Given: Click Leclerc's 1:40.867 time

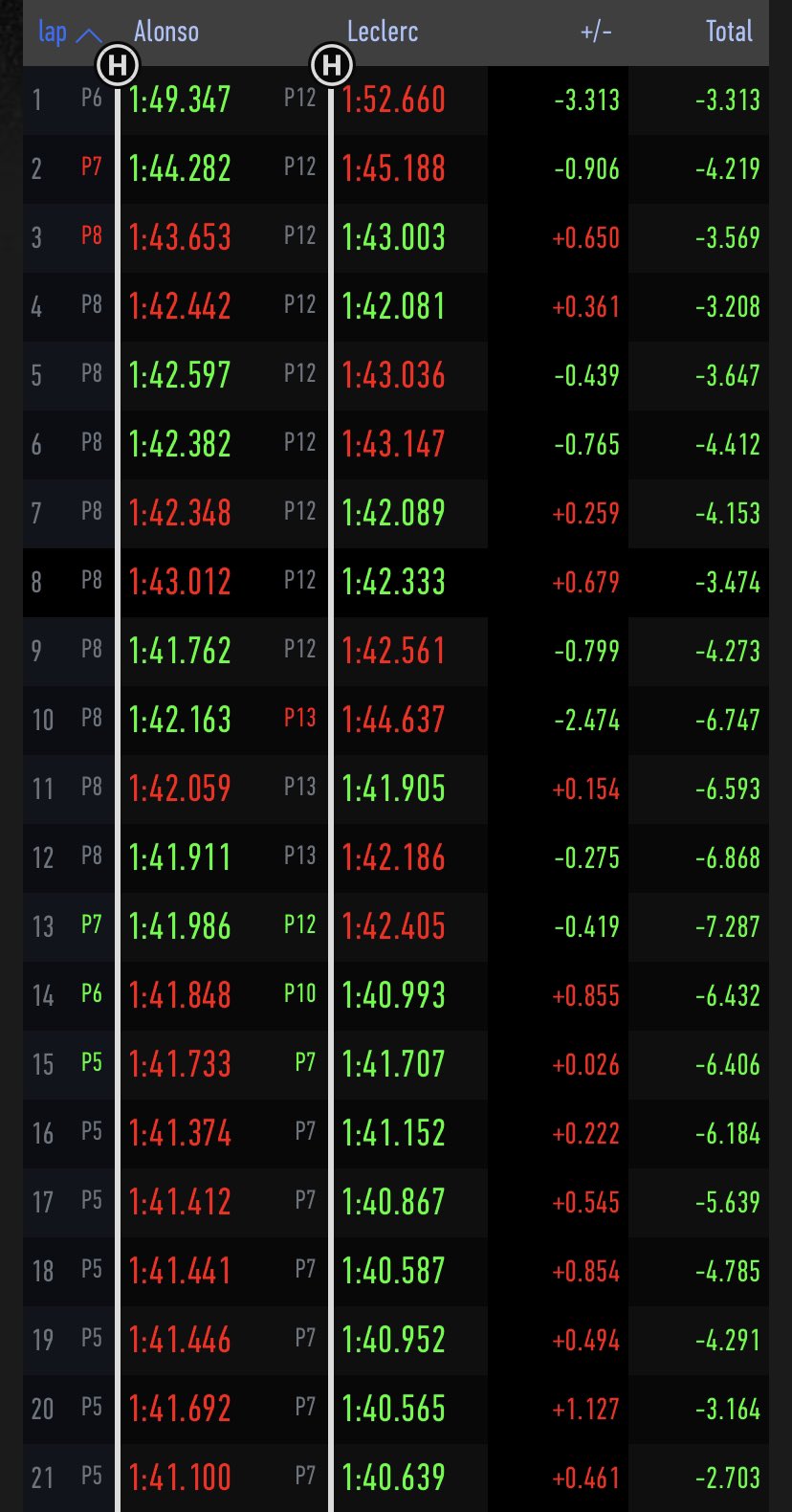Looking at the screenshot, I should click(x=394, y=1202).
